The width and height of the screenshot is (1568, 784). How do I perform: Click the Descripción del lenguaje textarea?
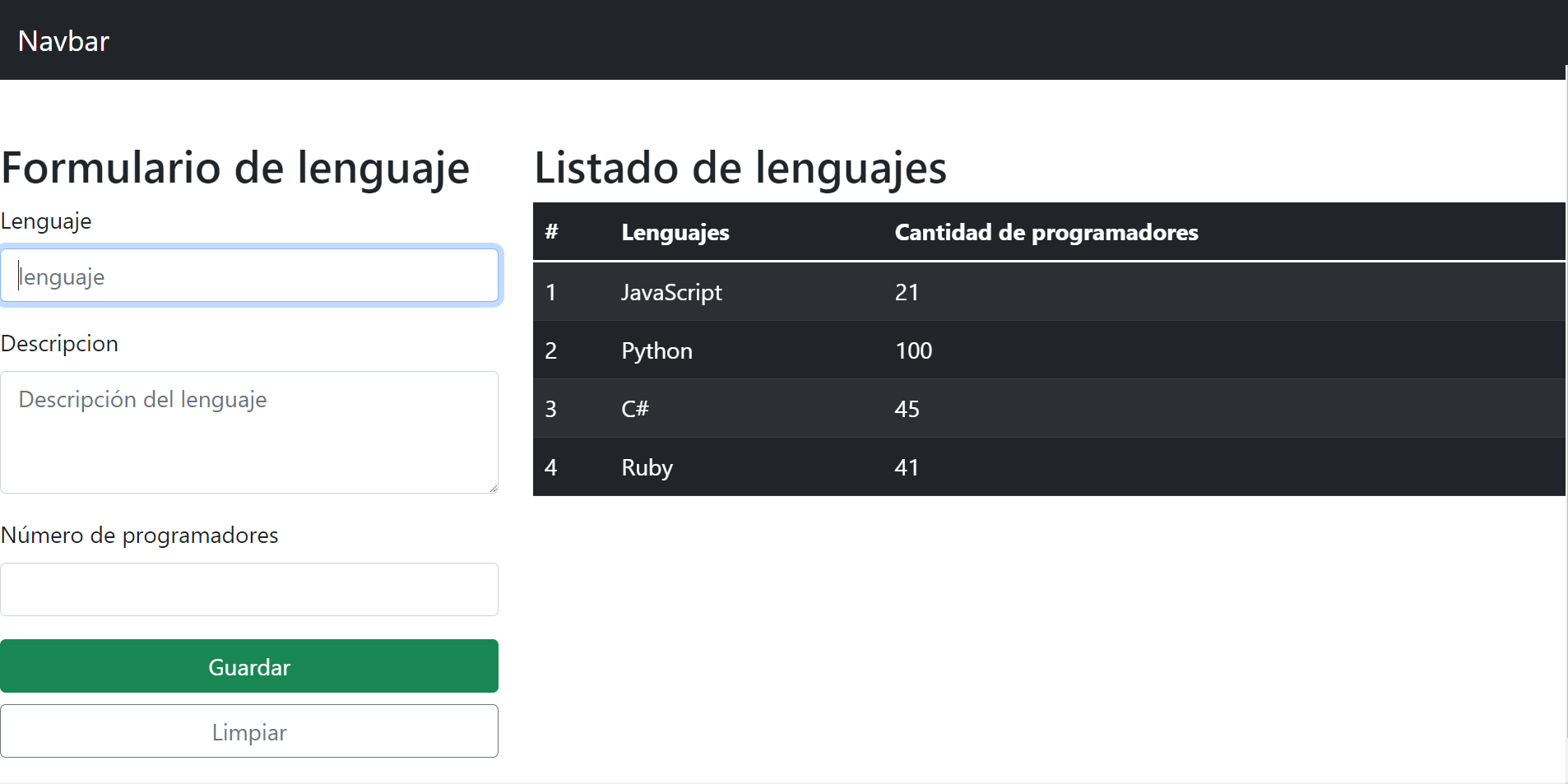249,432
